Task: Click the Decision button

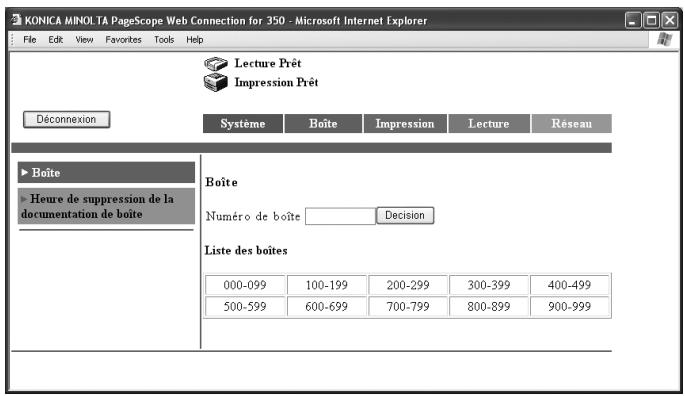Action: click(x=405, y=215)
